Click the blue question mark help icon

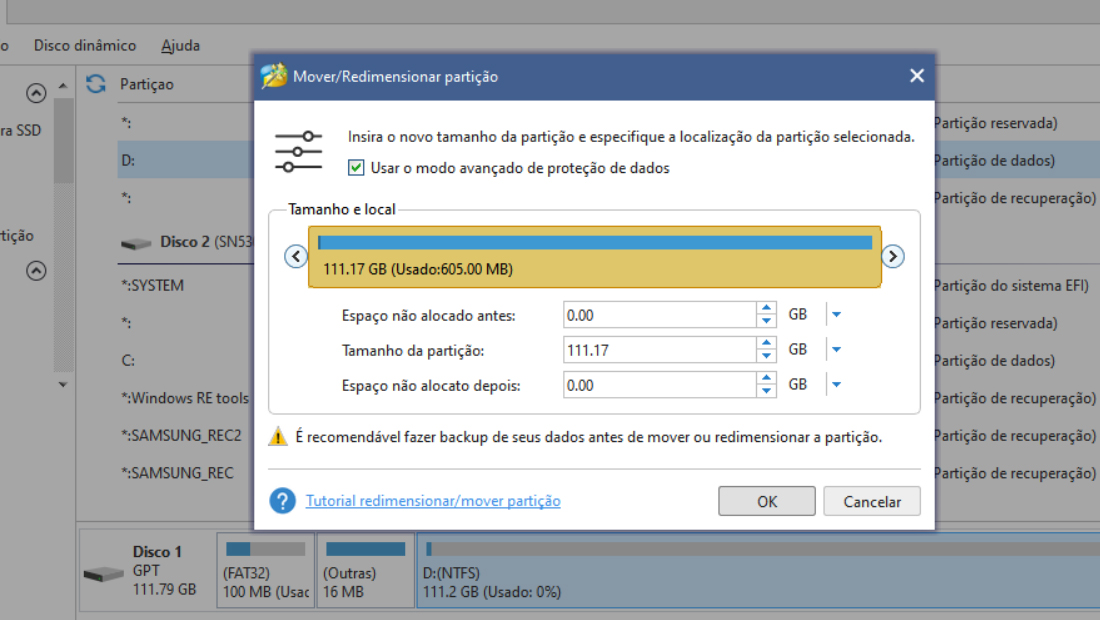tap(282, 501)
